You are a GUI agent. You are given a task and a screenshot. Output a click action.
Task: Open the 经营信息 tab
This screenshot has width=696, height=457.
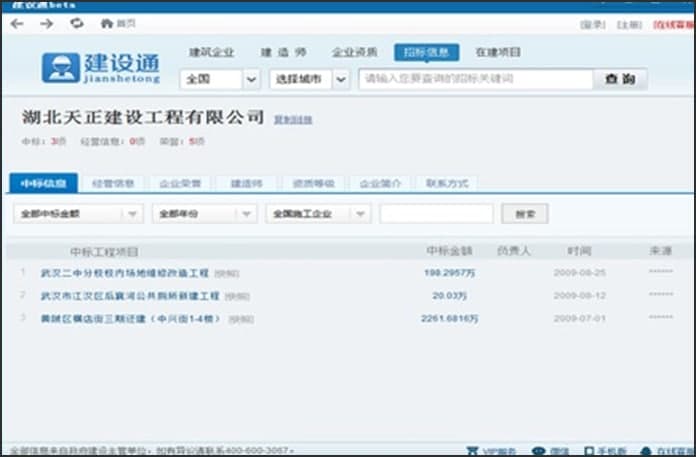tap(113, 183)
